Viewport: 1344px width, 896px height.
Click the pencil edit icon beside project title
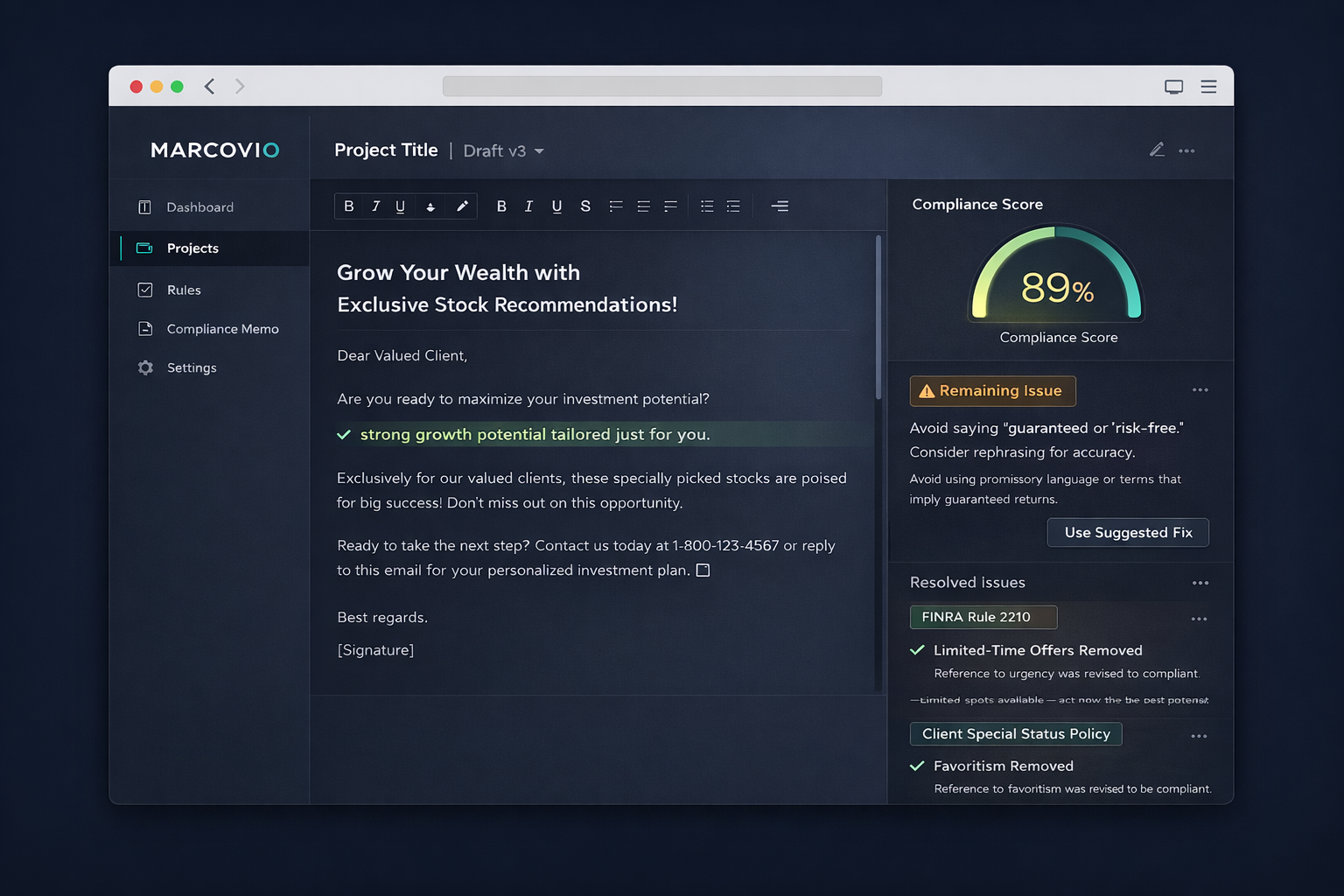[x=1157, y=150]
